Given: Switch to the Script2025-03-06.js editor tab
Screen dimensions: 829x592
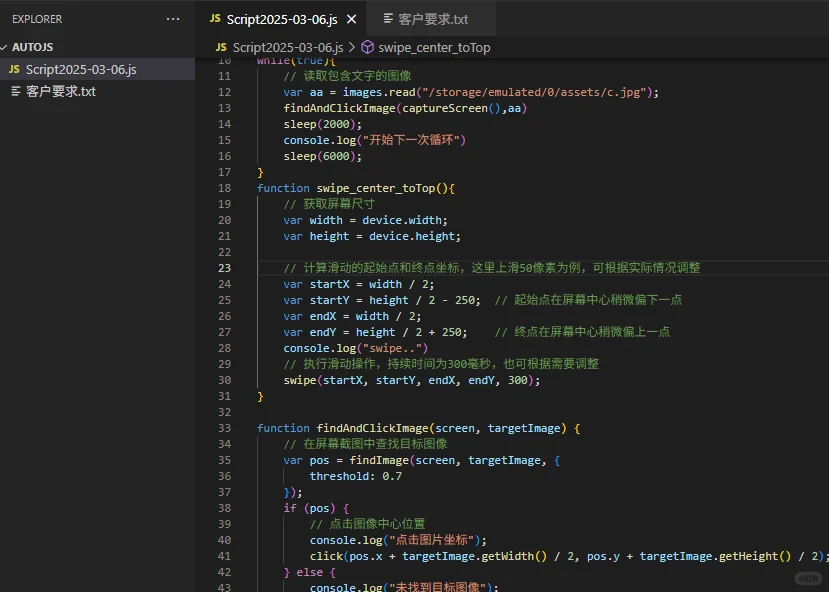Looking at the screenshot, I should click(282, 20).
